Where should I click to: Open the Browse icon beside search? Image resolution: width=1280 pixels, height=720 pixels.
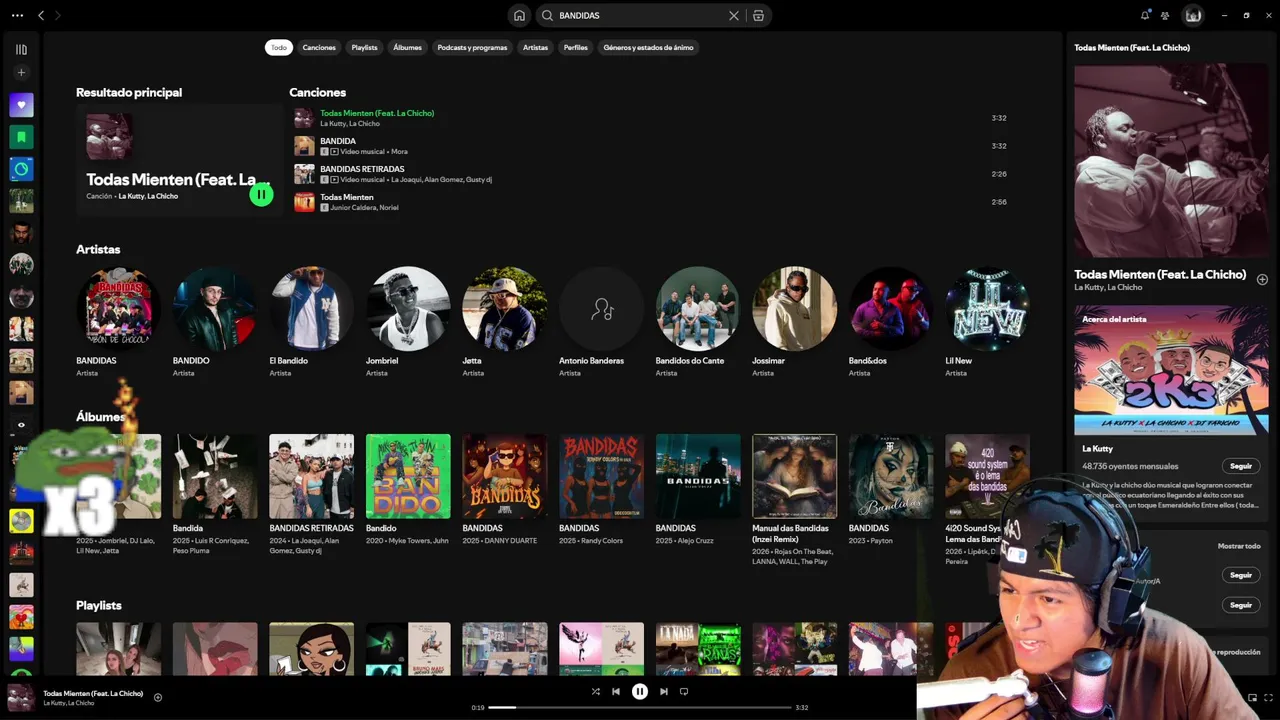pyautogui.click(x=758, y=15)
